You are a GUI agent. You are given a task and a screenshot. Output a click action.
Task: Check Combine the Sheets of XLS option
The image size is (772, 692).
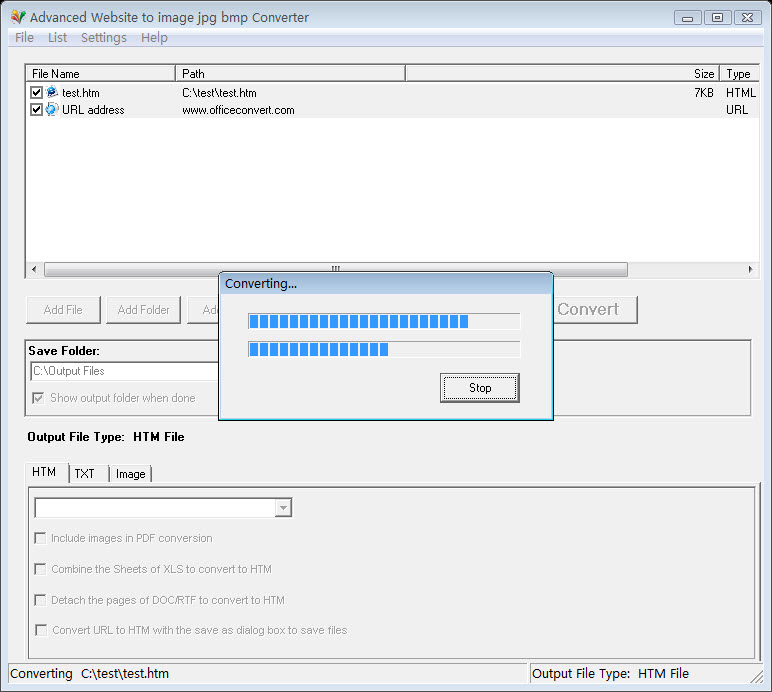(40, 569)
